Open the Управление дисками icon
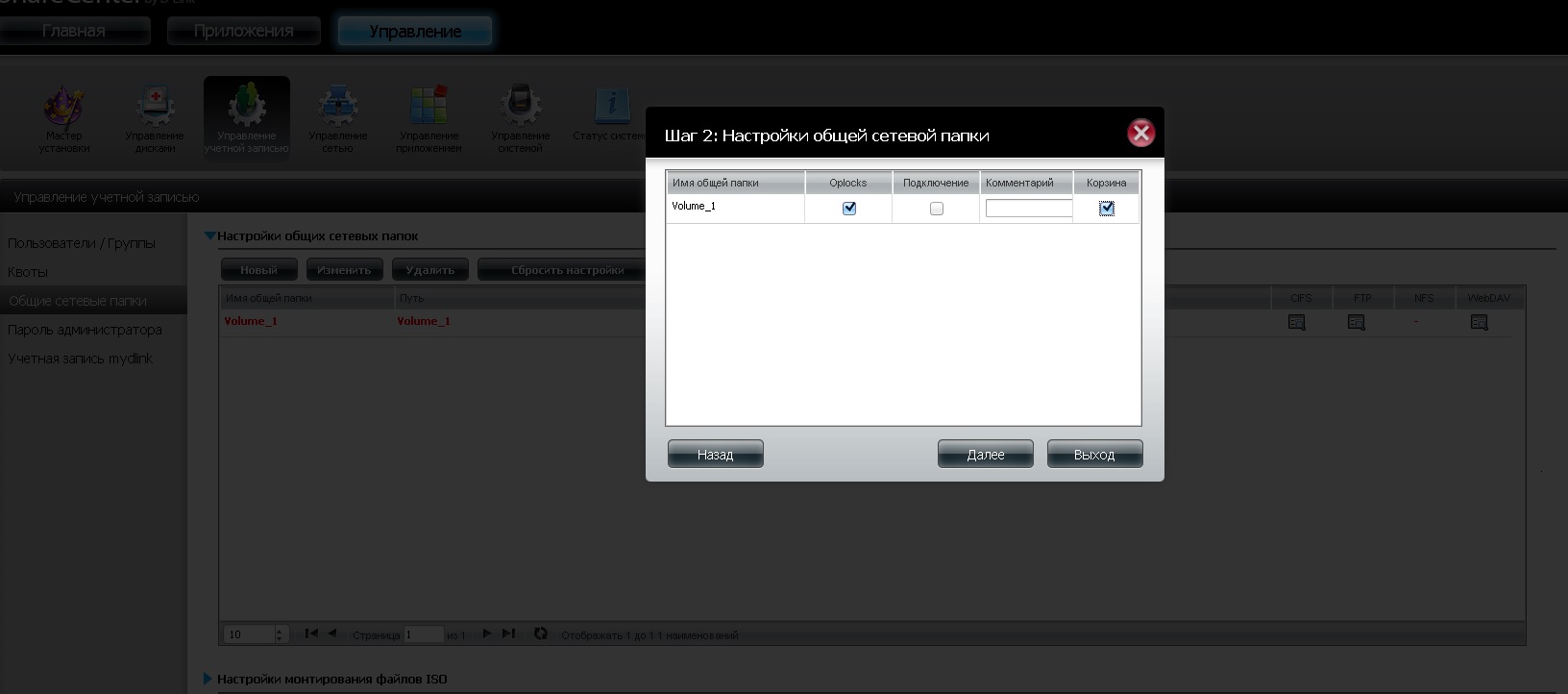Screen dimensions: 1568x694 [x=155, y=118]
